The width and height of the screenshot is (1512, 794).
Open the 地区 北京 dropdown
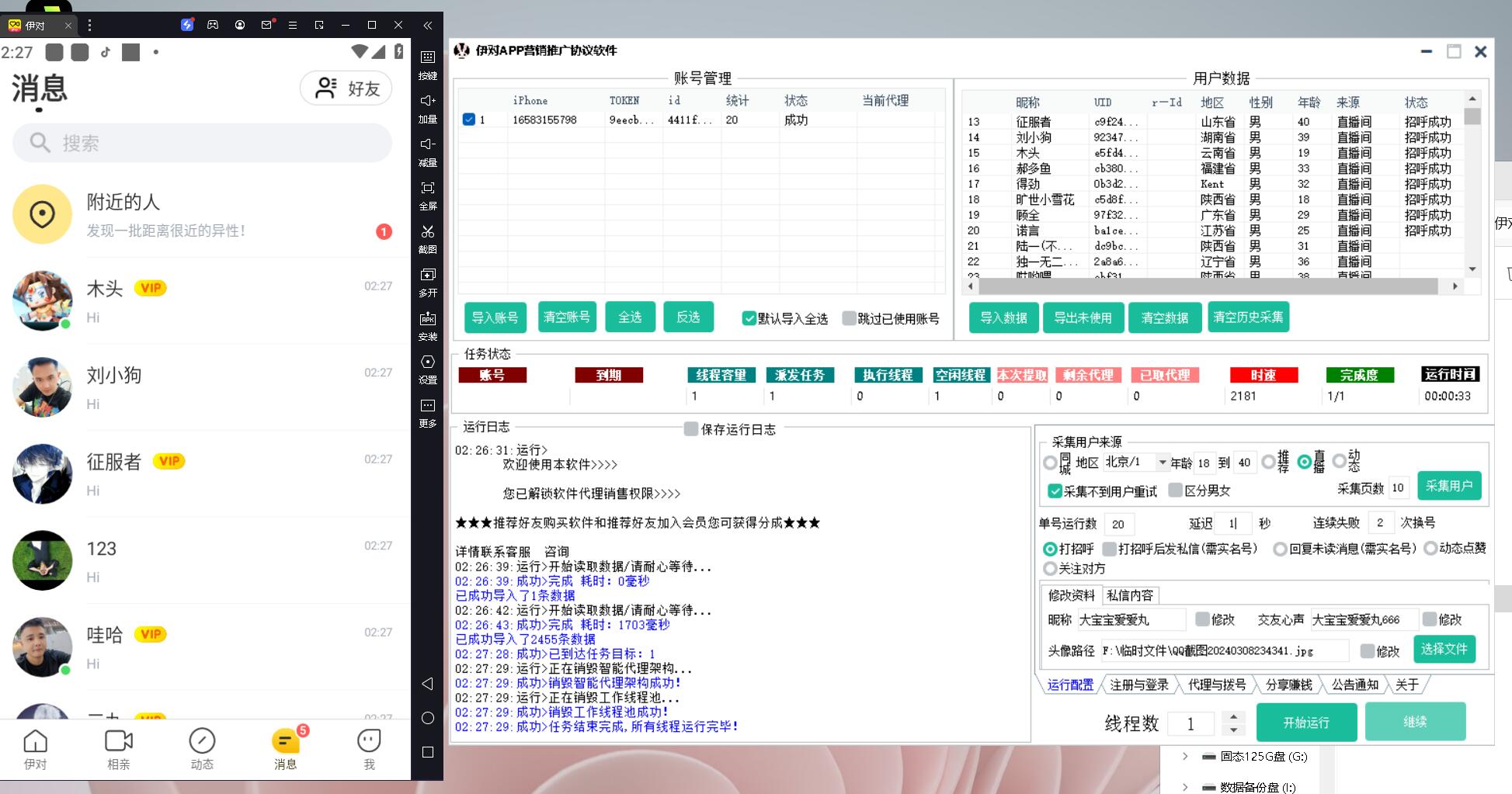[1162, 463]
